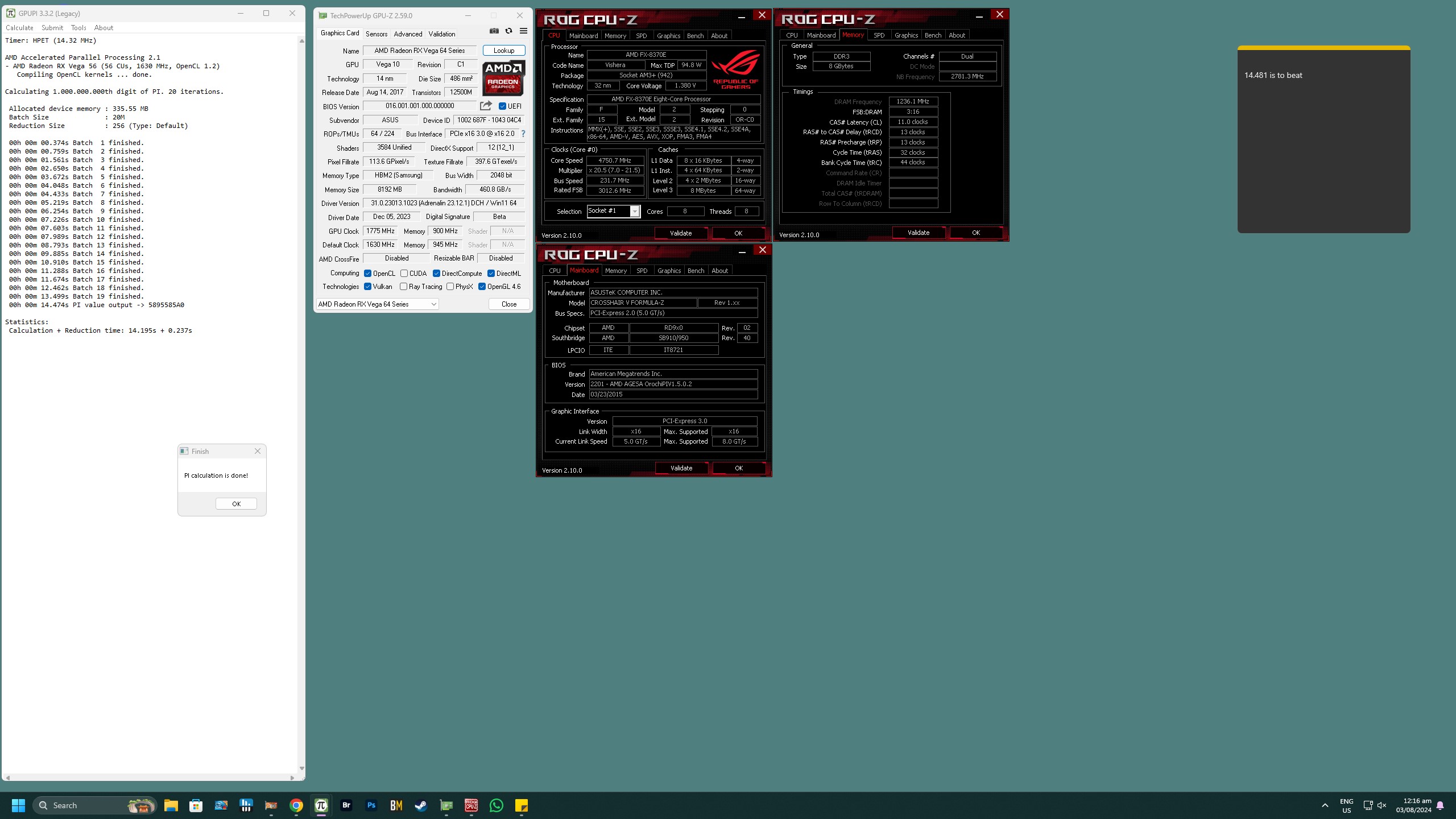The image size is (1456, 819).
Task: Click the taskbar Search box
Action: (94, 805)
